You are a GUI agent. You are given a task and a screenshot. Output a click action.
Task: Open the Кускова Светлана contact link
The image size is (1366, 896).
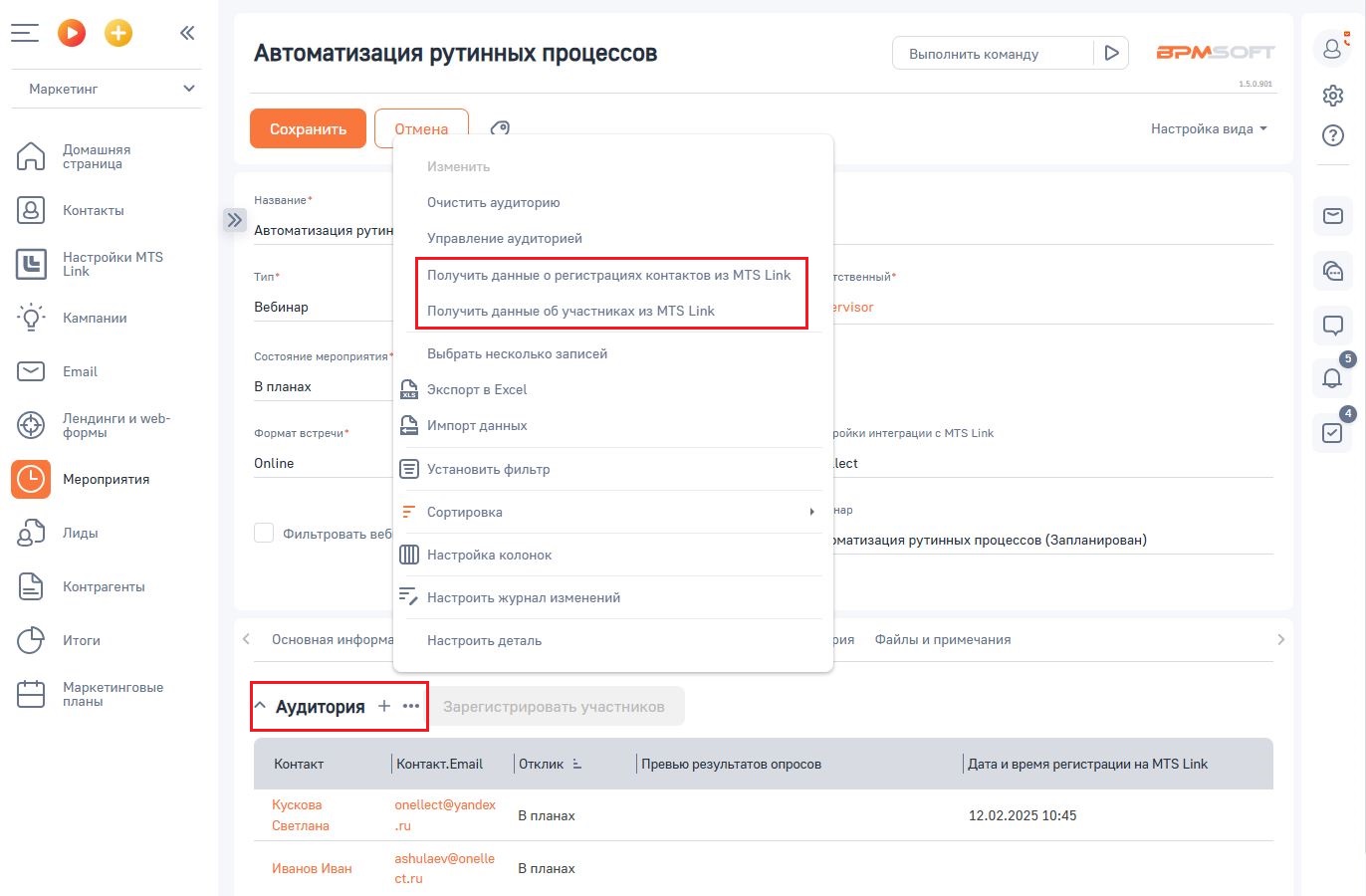pyautogui.click(x=300, y=814)
